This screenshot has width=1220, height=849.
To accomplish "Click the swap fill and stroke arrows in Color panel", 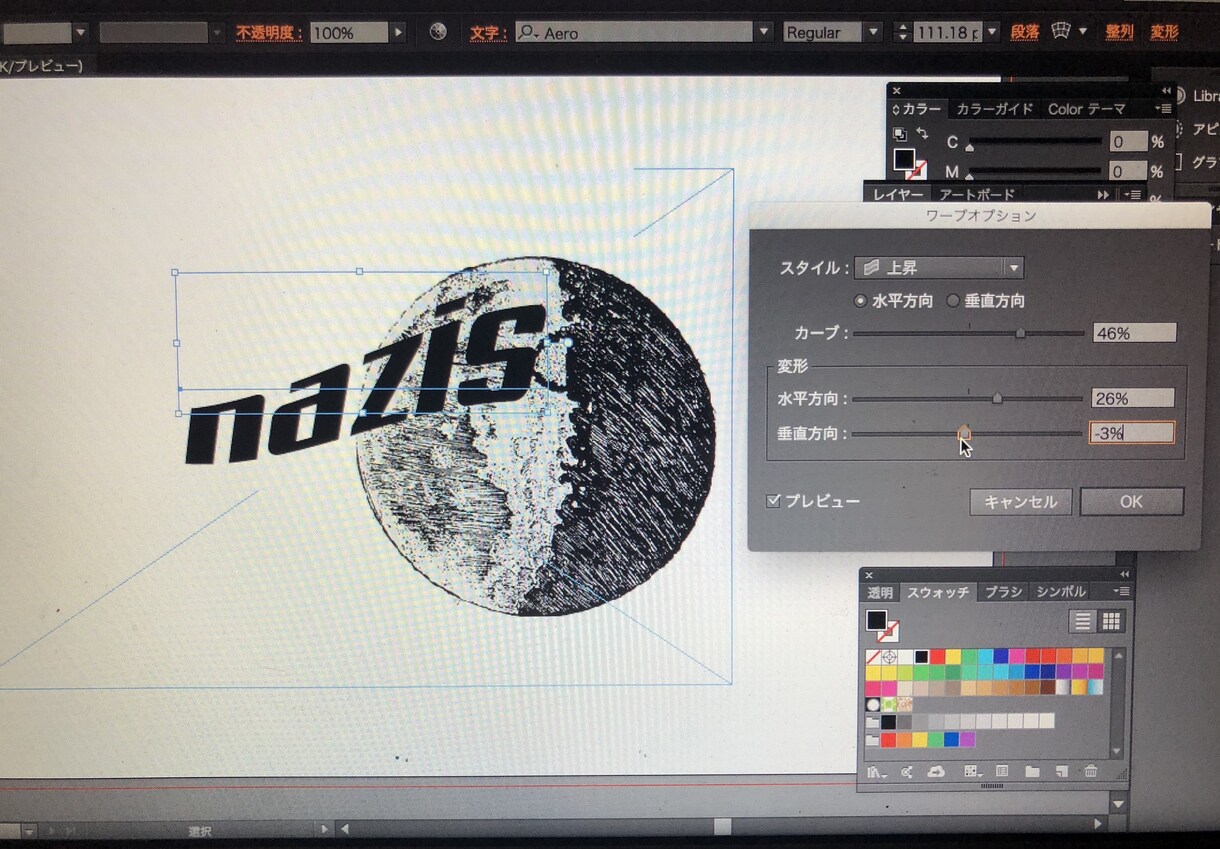I will (922, 134).
